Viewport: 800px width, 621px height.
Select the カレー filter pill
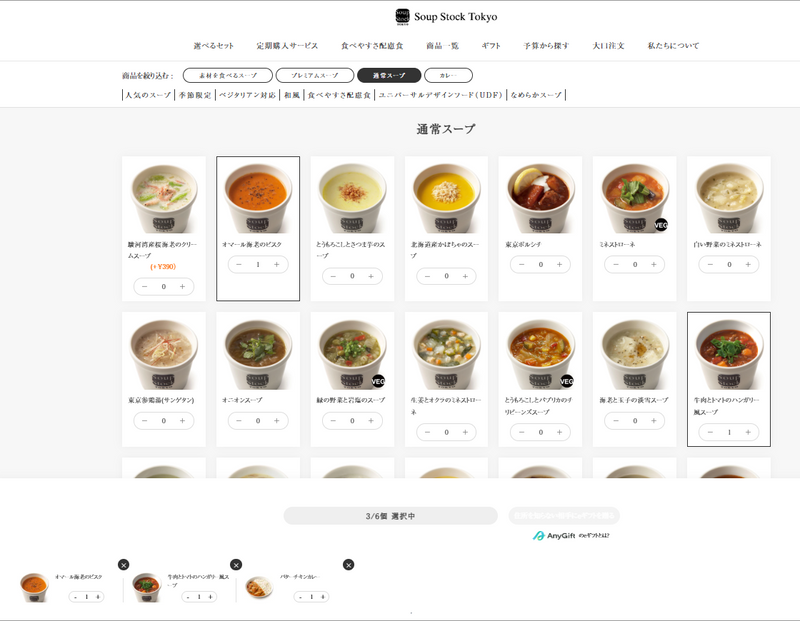[448, 76]
